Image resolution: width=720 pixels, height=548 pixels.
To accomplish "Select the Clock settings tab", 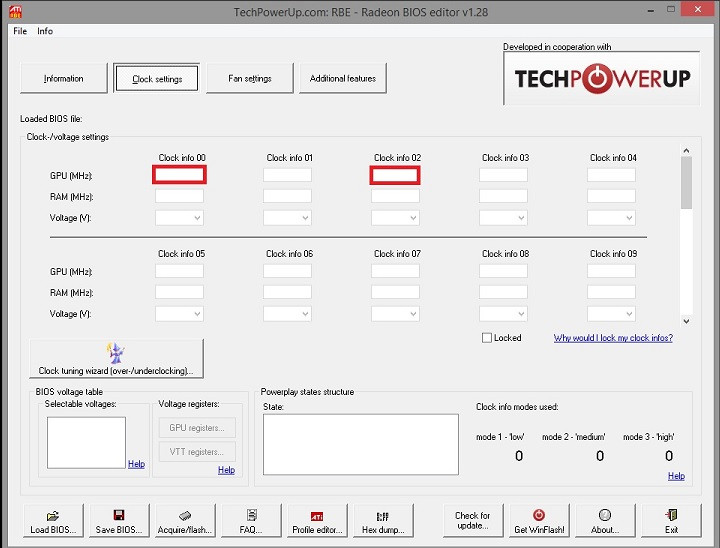I will (x=157, y=79).
